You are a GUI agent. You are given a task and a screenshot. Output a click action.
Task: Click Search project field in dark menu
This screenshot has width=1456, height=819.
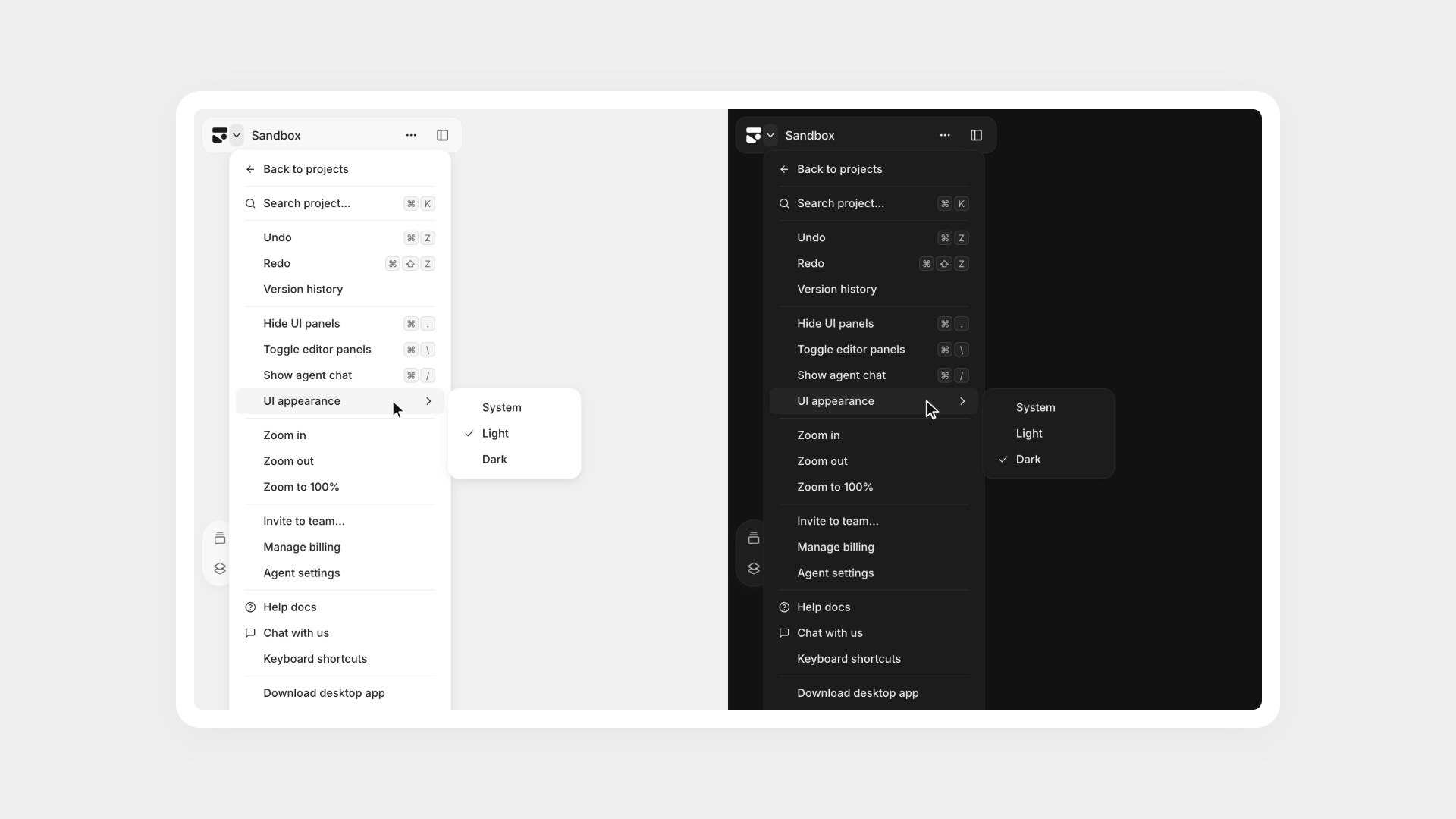(874, 203)
